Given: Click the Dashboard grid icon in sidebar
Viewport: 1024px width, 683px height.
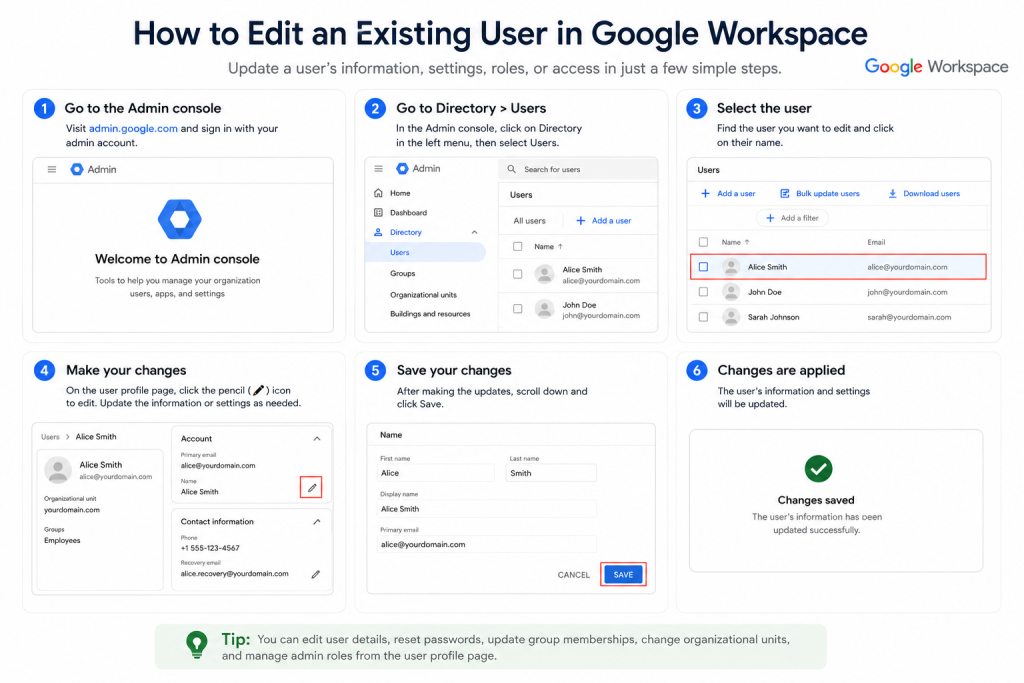Looking at the screenshot, I should (x=378, y=213).
